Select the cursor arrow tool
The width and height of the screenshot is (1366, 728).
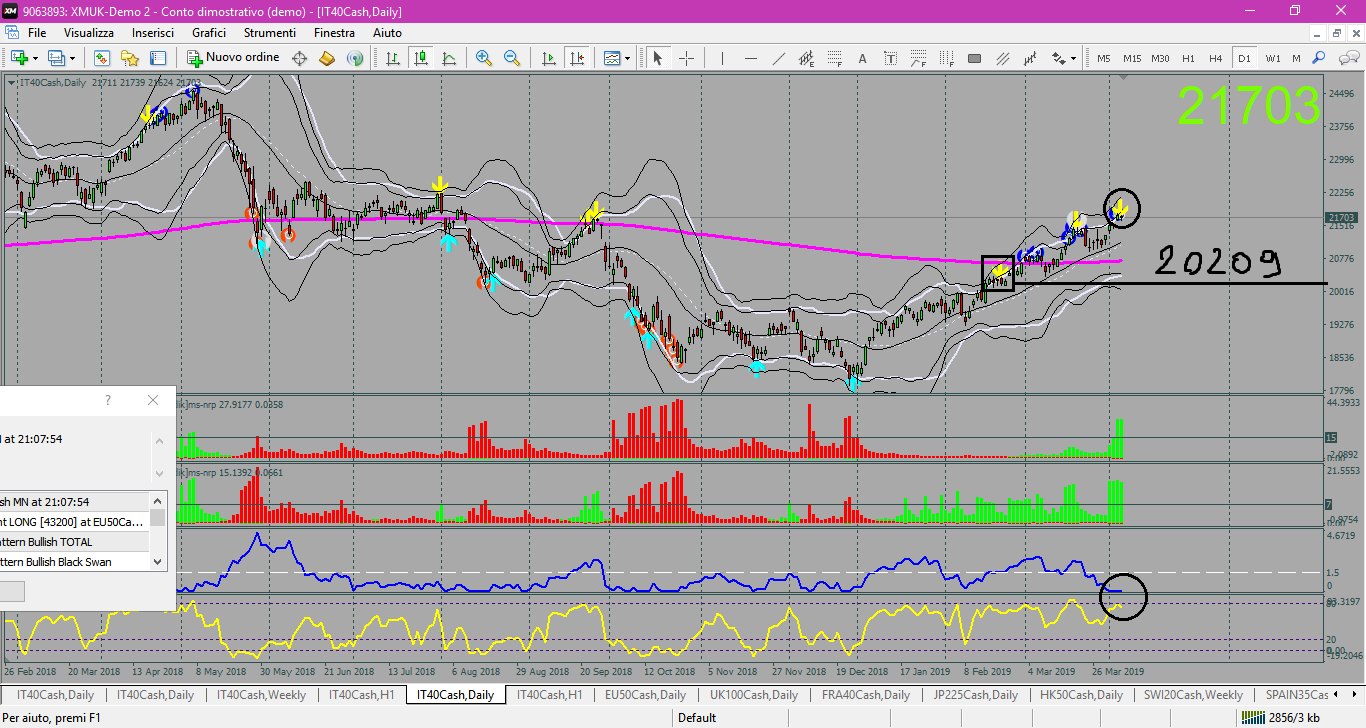(658, 58)
